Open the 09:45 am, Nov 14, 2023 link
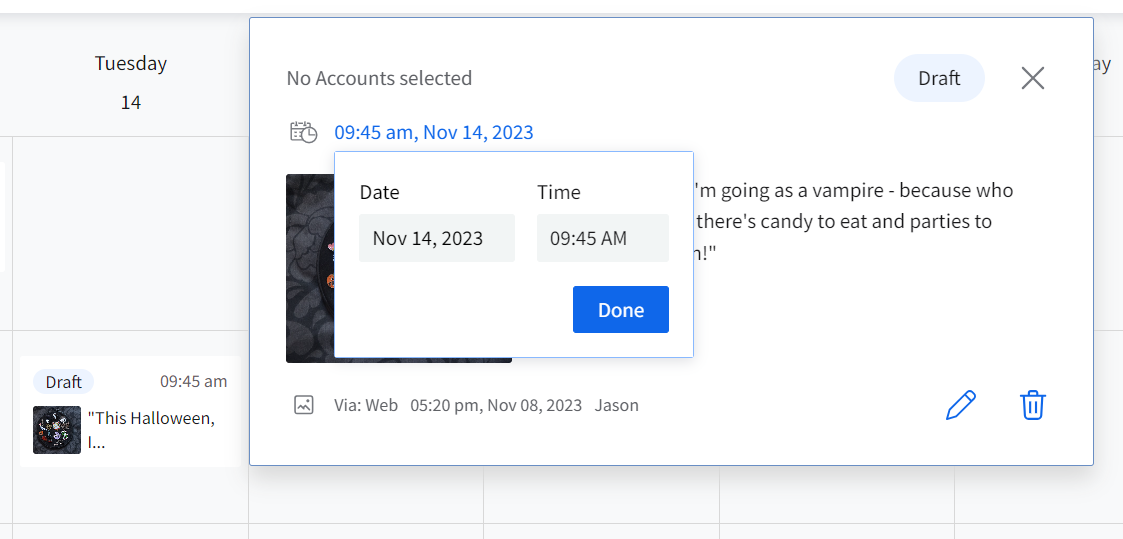 point(434,132)
